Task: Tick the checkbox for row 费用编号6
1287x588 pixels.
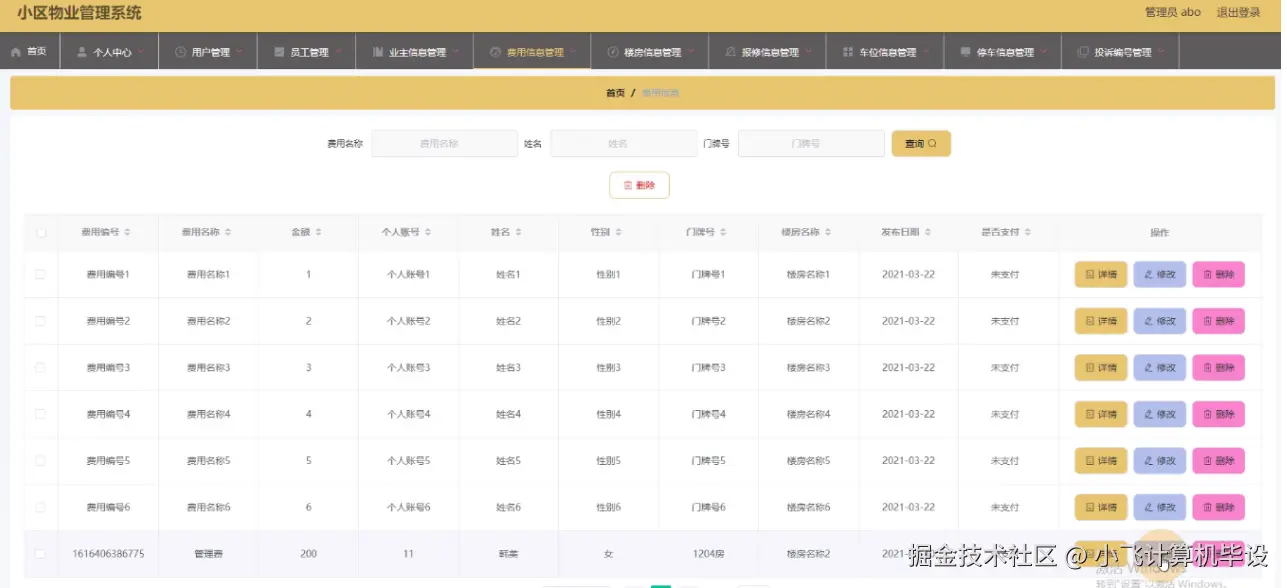Action: (41, 507)
